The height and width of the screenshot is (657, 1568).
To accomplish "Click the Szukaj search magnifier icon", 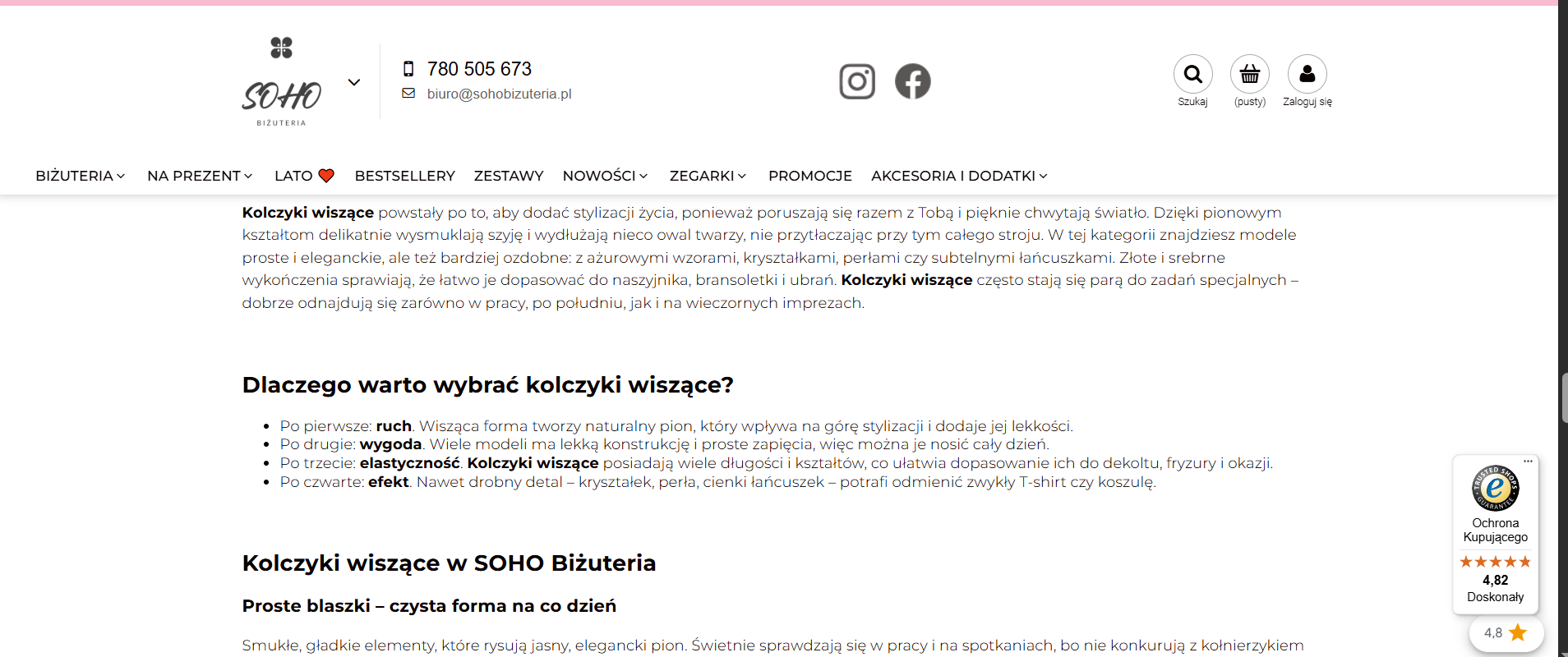I will 1193,75.
